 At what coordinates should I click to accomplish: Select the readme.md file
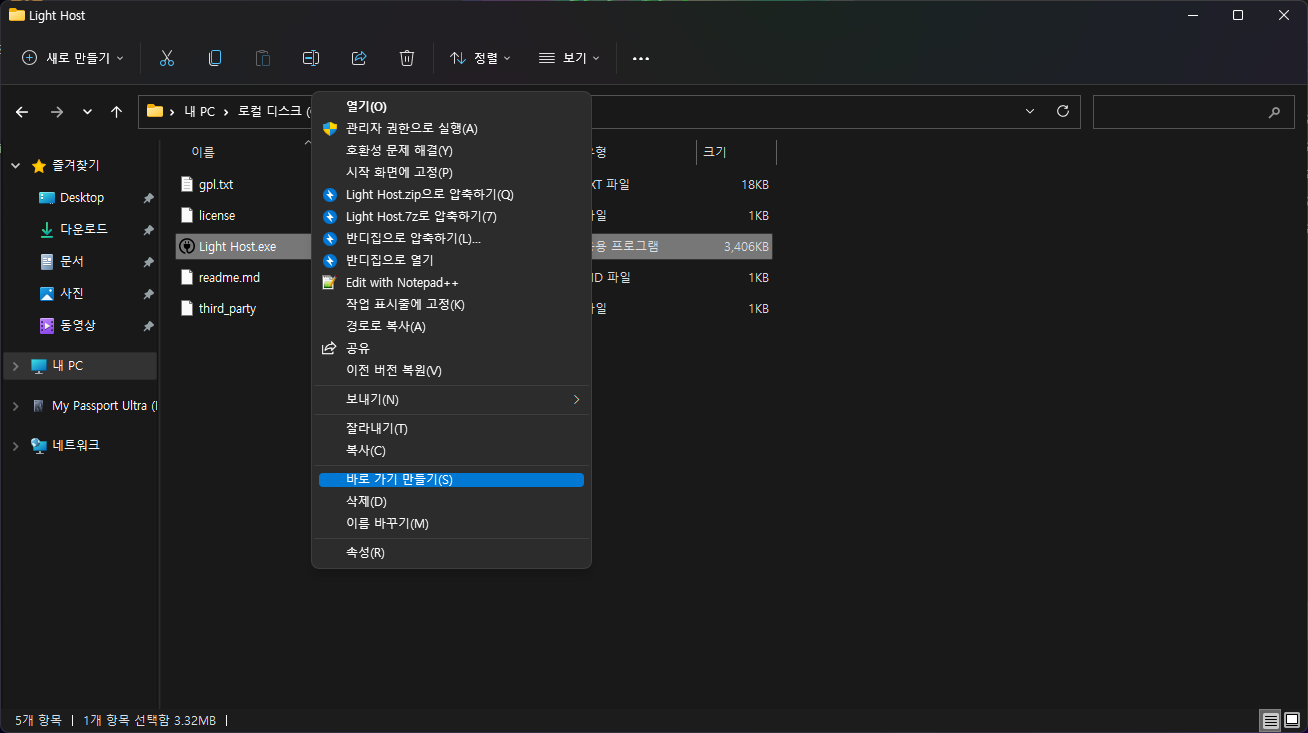point(229,277)
